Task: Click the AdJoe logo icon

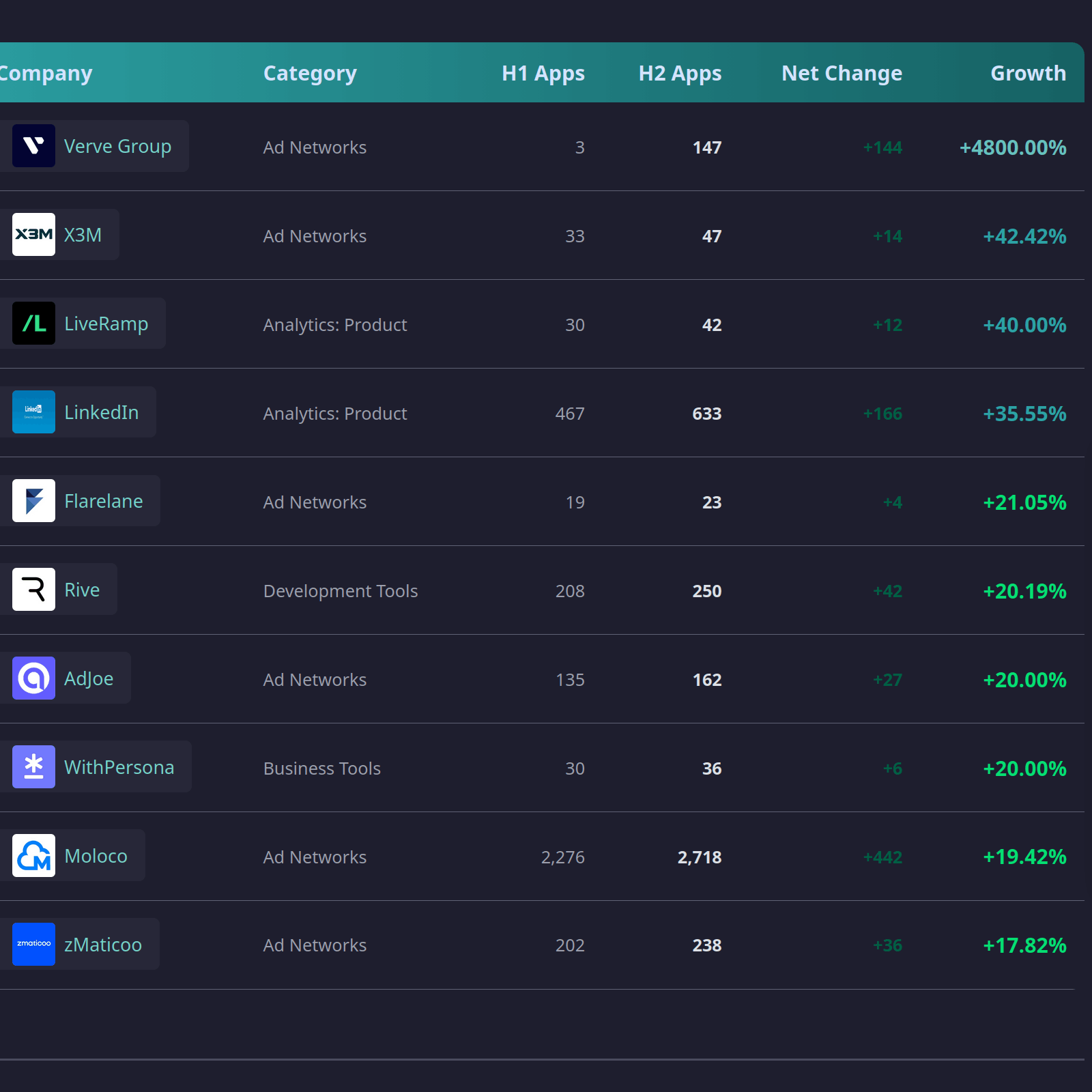Action: pos(33,678)
